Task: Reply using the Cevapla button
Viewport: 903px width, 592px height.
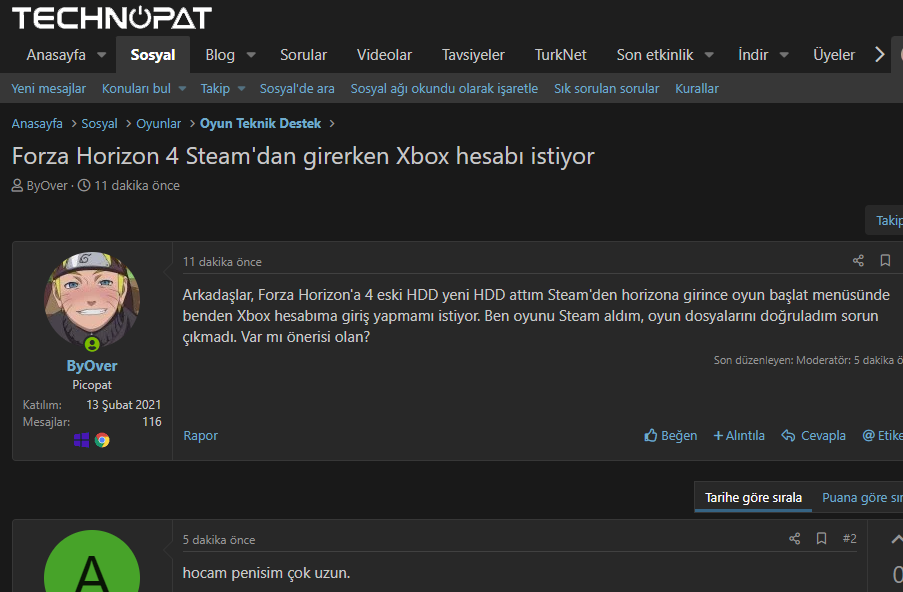Action: coord(813,435)
